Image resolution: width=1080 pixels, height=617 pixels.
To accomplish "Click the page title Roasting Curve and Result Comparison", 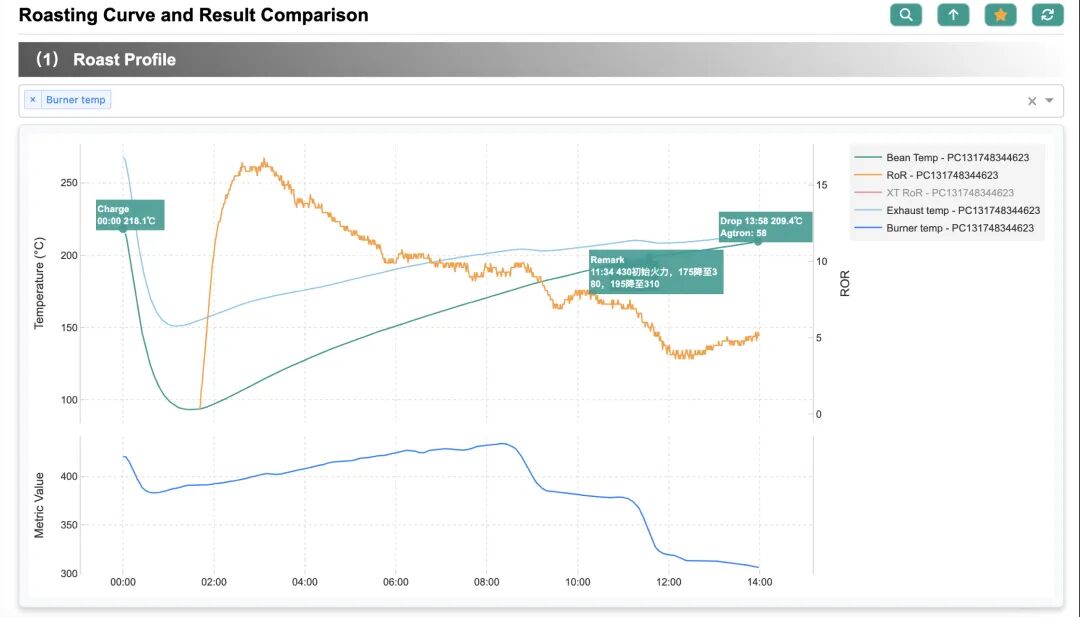I will (194, 15).
